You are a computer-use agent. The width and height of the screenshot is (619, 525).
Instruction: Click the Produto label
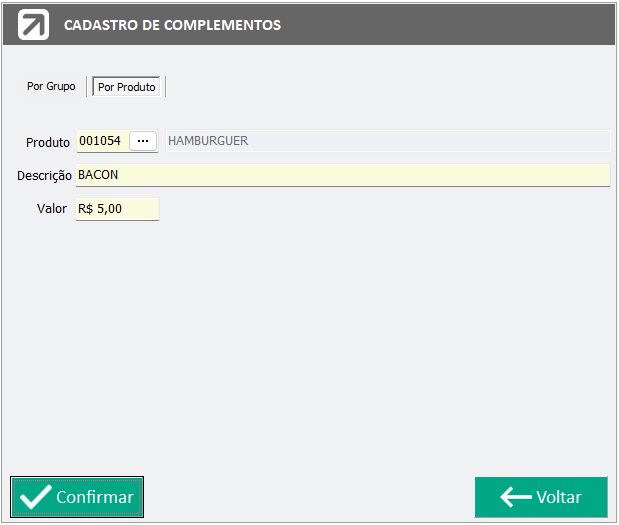(x=48, y=142)
